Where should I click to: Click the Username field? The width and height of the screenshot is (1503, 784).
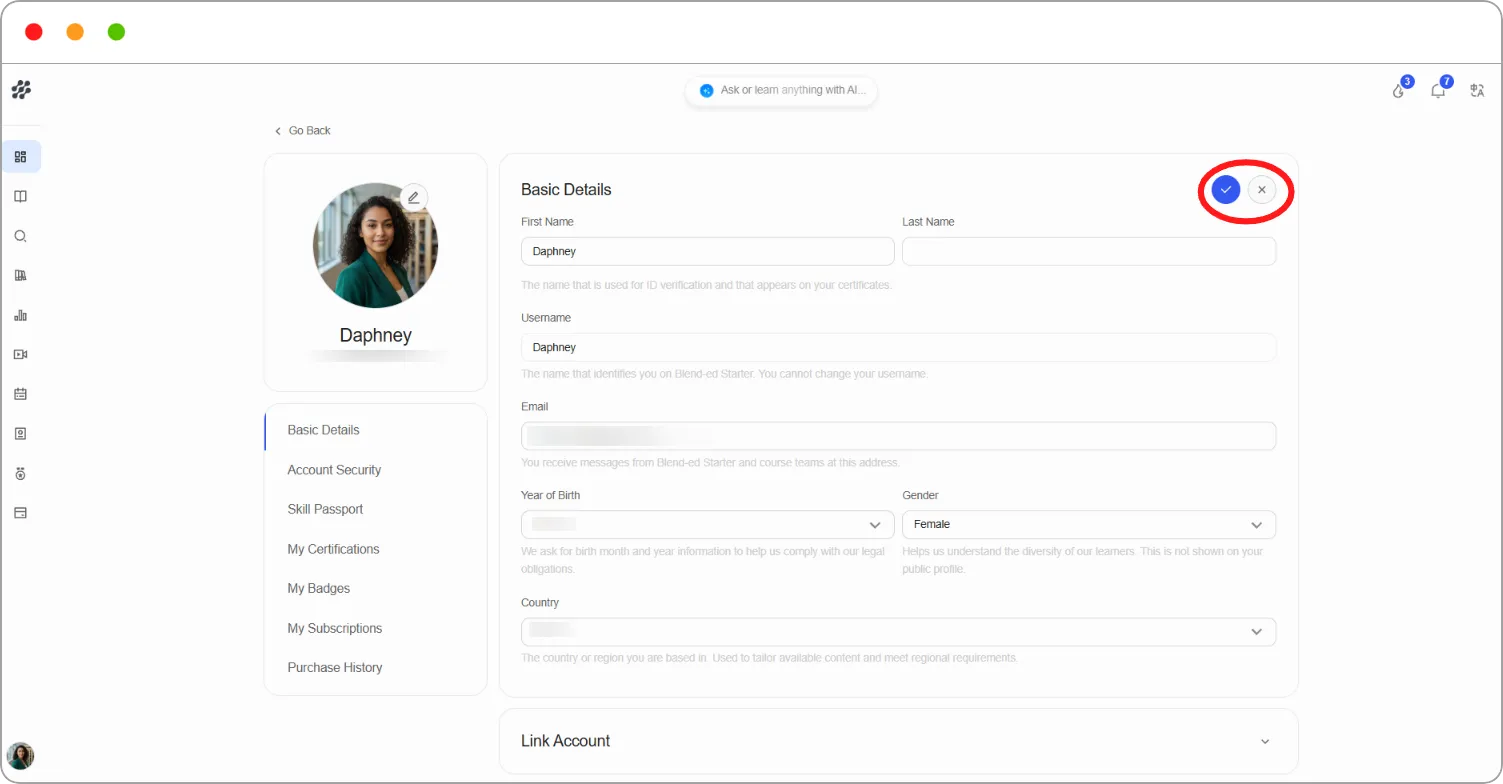click(898, 347)
